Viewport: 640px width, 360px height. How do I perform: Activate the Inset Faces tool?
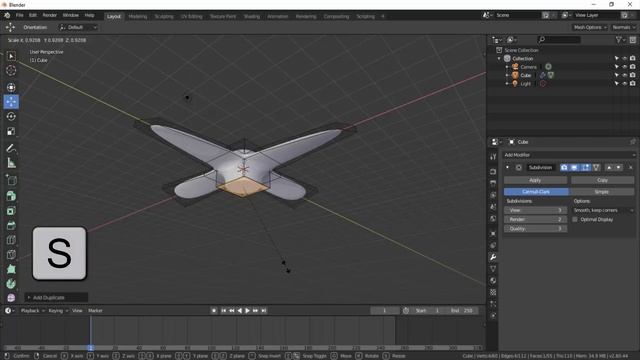click(x=11, y=211)
